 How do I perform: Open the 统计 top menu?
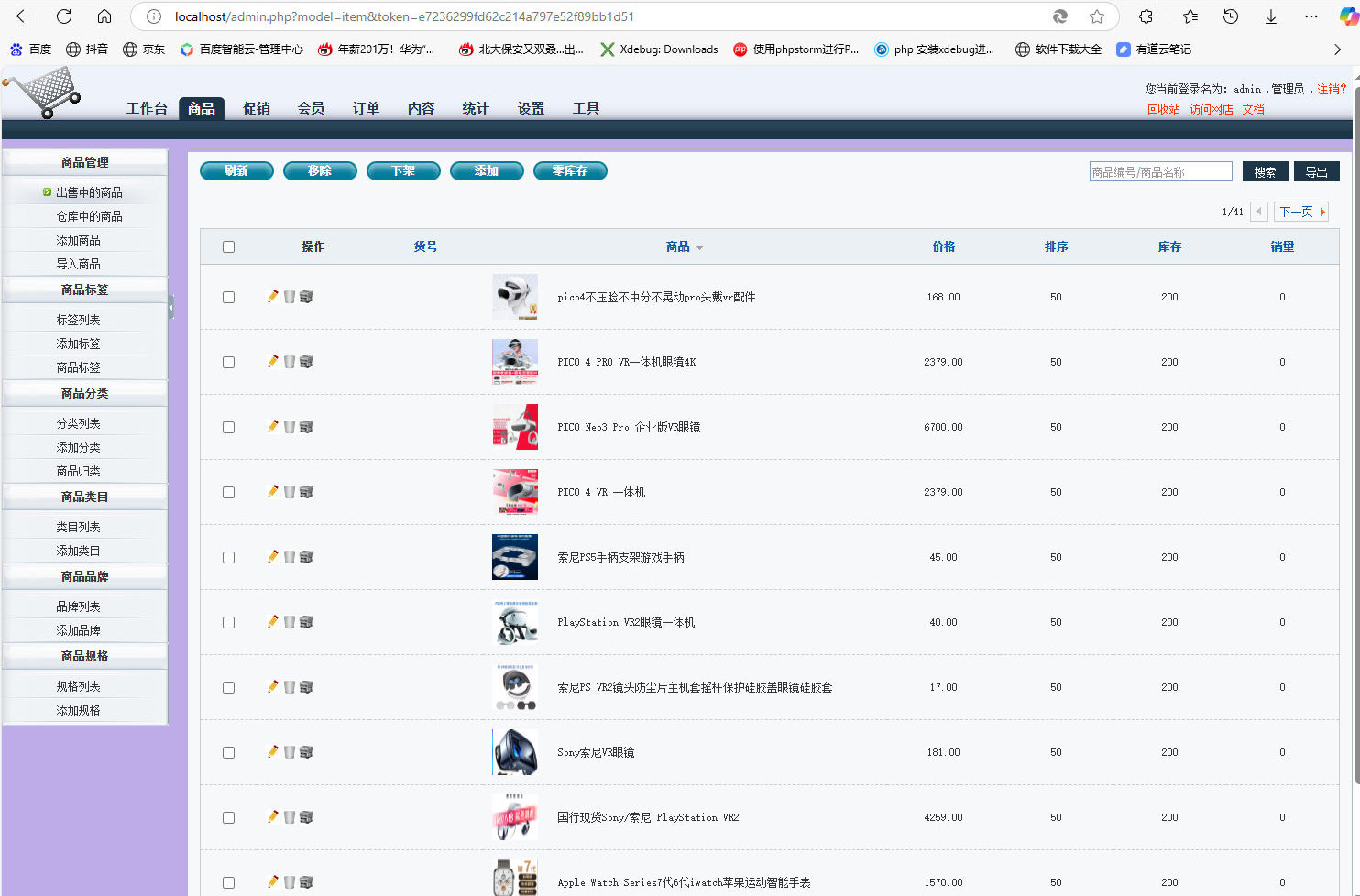(x=476, y=108)
